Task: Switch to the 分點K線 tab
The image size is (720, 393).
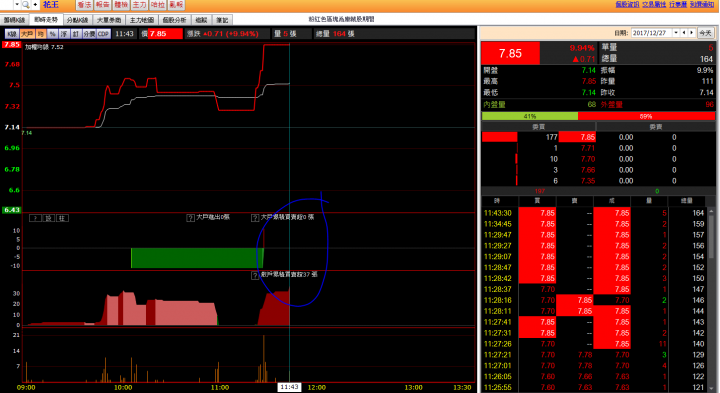Action: tap(77, 20)
